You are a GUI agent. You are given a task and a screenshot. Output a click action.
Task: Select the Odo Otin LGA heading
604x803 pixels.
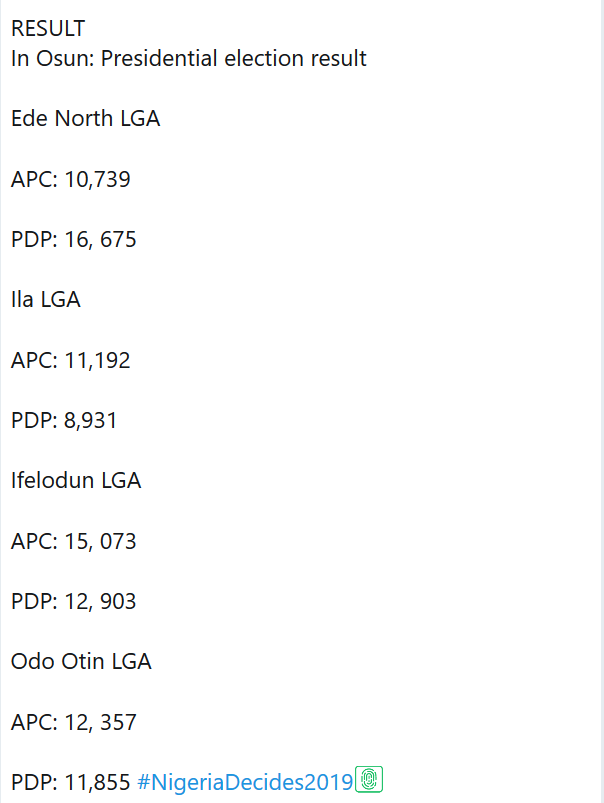81,661
